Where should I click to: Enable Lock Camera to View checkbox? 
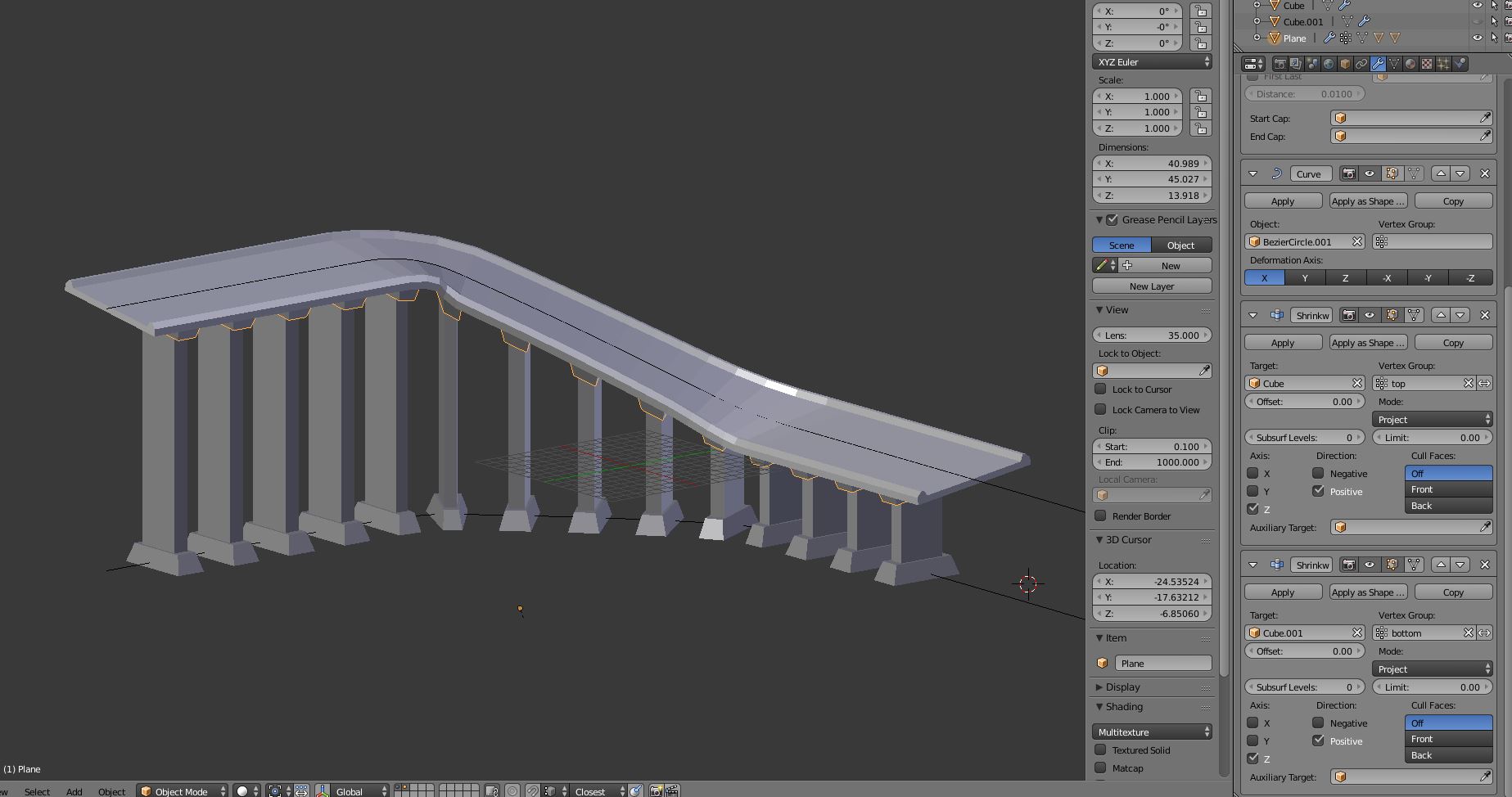point(1100,409)
